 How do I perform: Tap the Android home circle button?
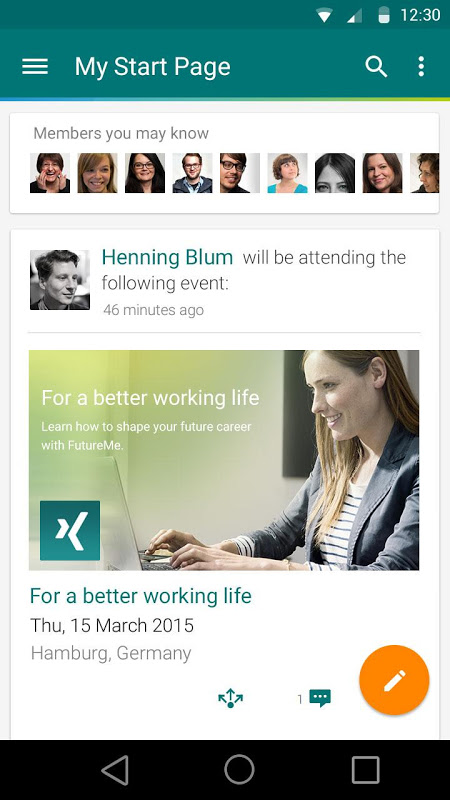click(x=239, y=769)
